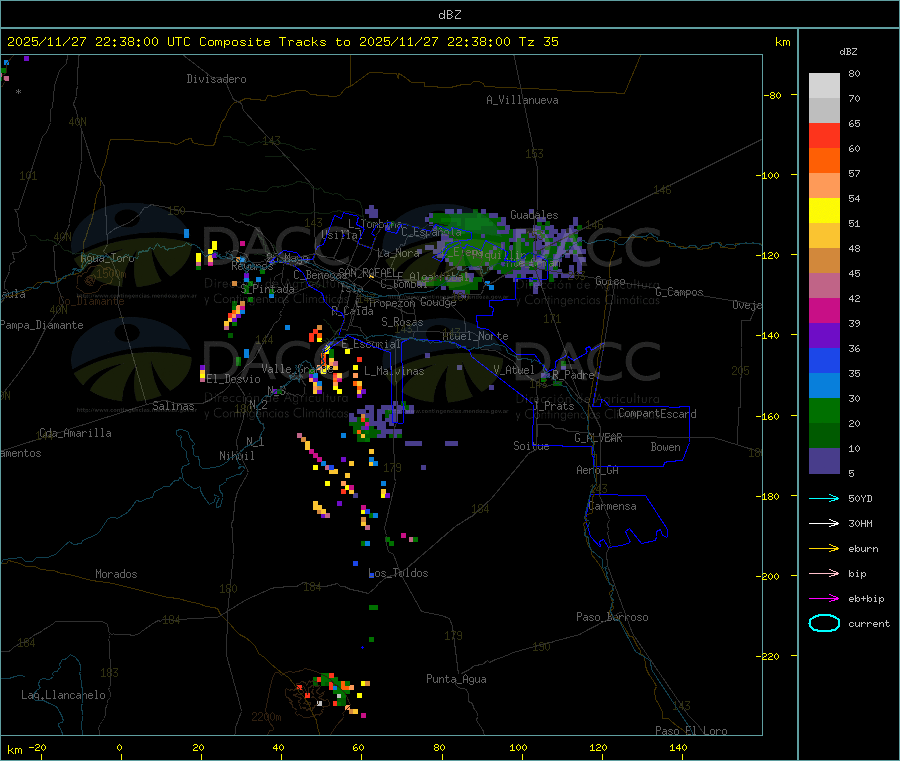Click the Carmensa map label

click(x=612, y=507)
